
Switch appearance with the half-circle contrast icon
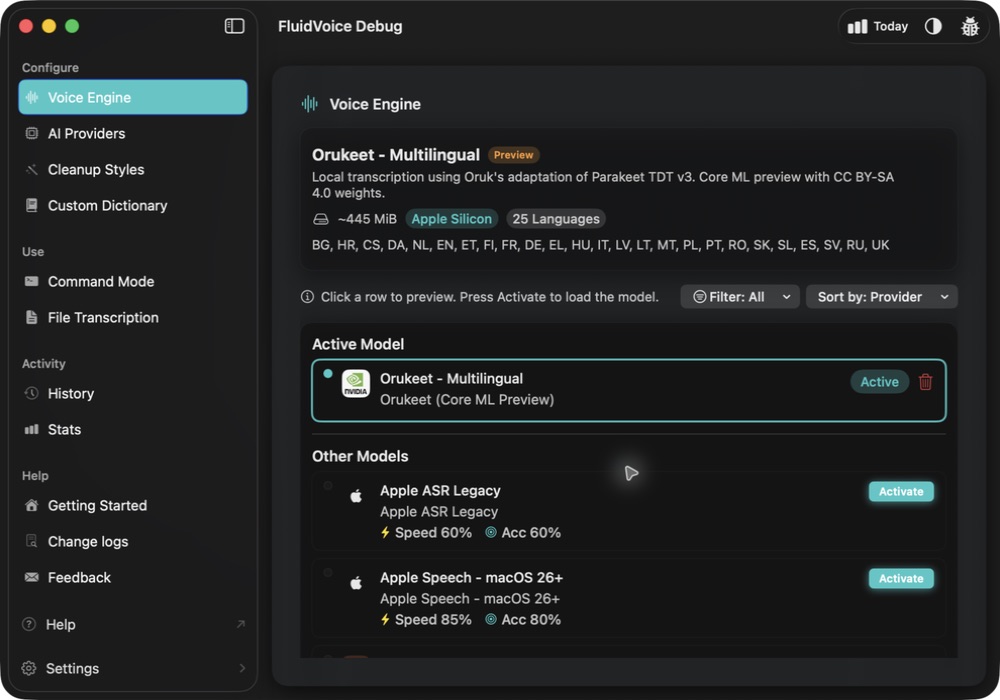933,26
